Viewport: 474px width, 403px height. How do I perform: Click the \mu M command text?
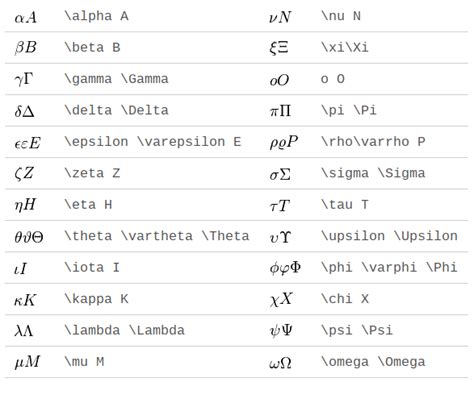coord(84,362)
